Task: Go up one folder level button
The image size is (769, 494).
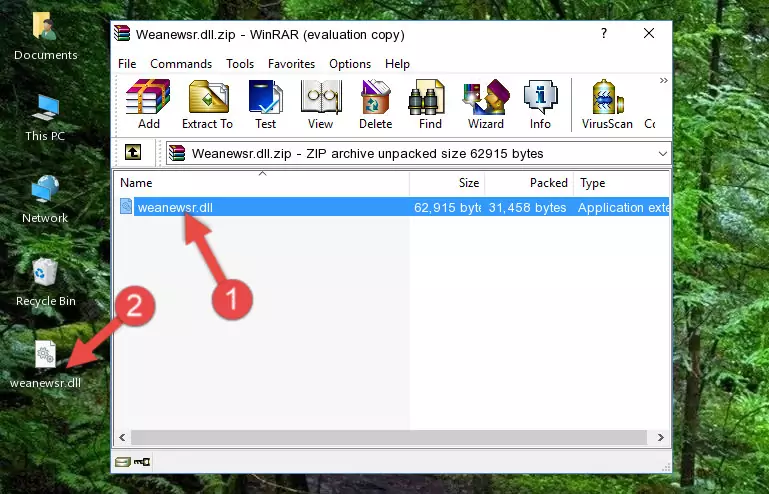Action: [x=133, y=153]
